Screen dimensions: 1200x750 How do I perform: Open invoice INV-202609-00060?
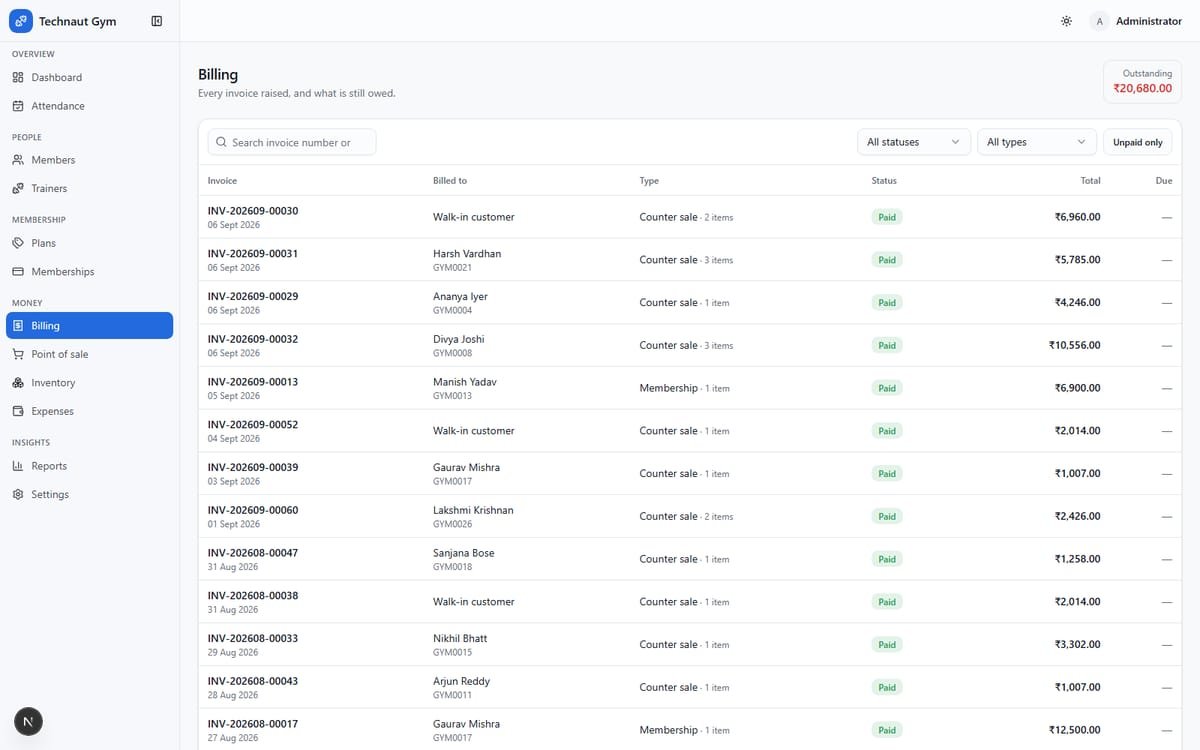point(253,510)
